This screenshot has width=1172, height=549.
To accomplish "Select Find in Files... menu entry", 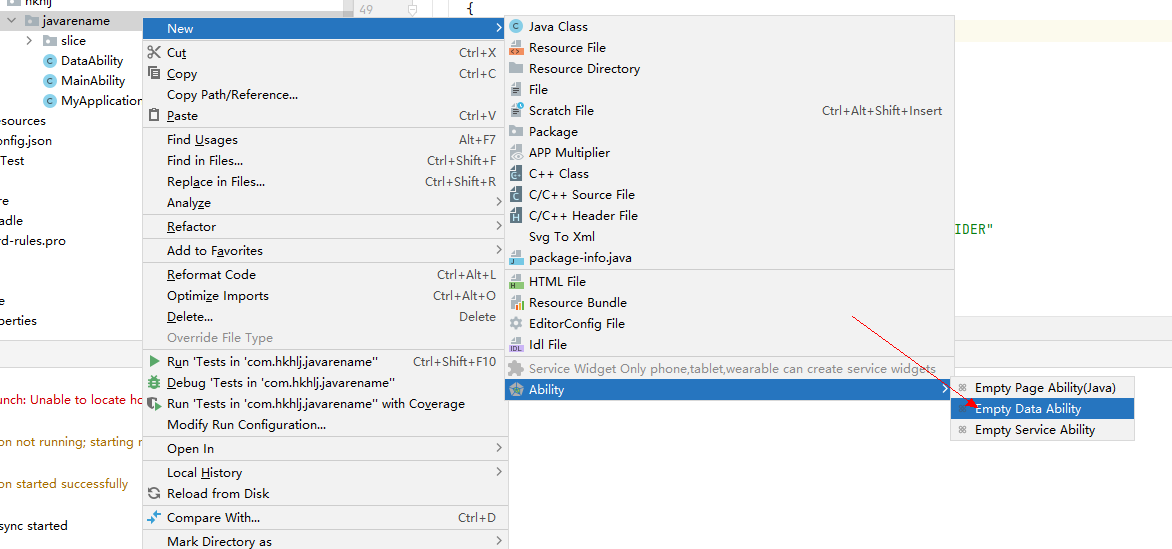I will [323, 160].
